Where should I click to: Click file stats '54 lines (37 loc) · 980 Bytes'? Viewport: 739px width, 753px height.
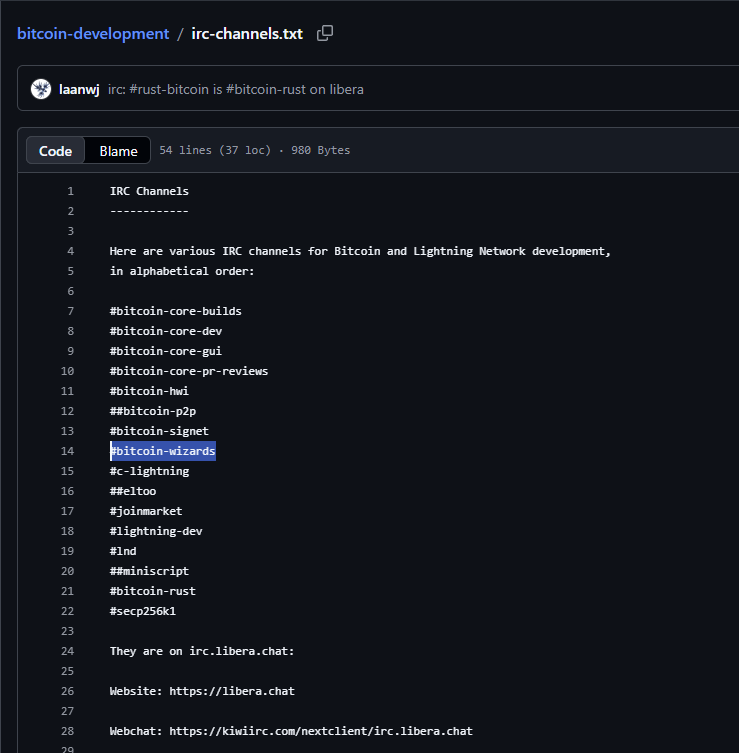point(254,150)
